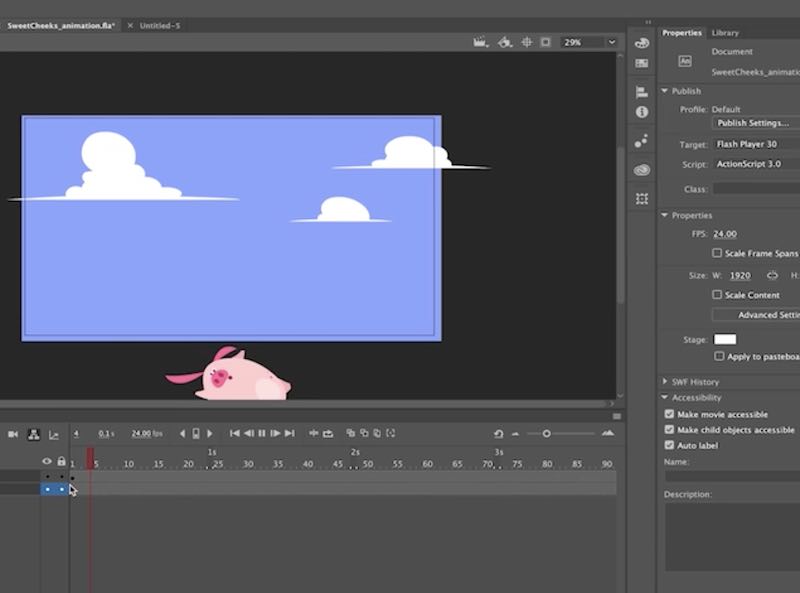This screenshot has width=800, height=593.
Task: Step forward one frame
Action: click(x=275, y=433)
